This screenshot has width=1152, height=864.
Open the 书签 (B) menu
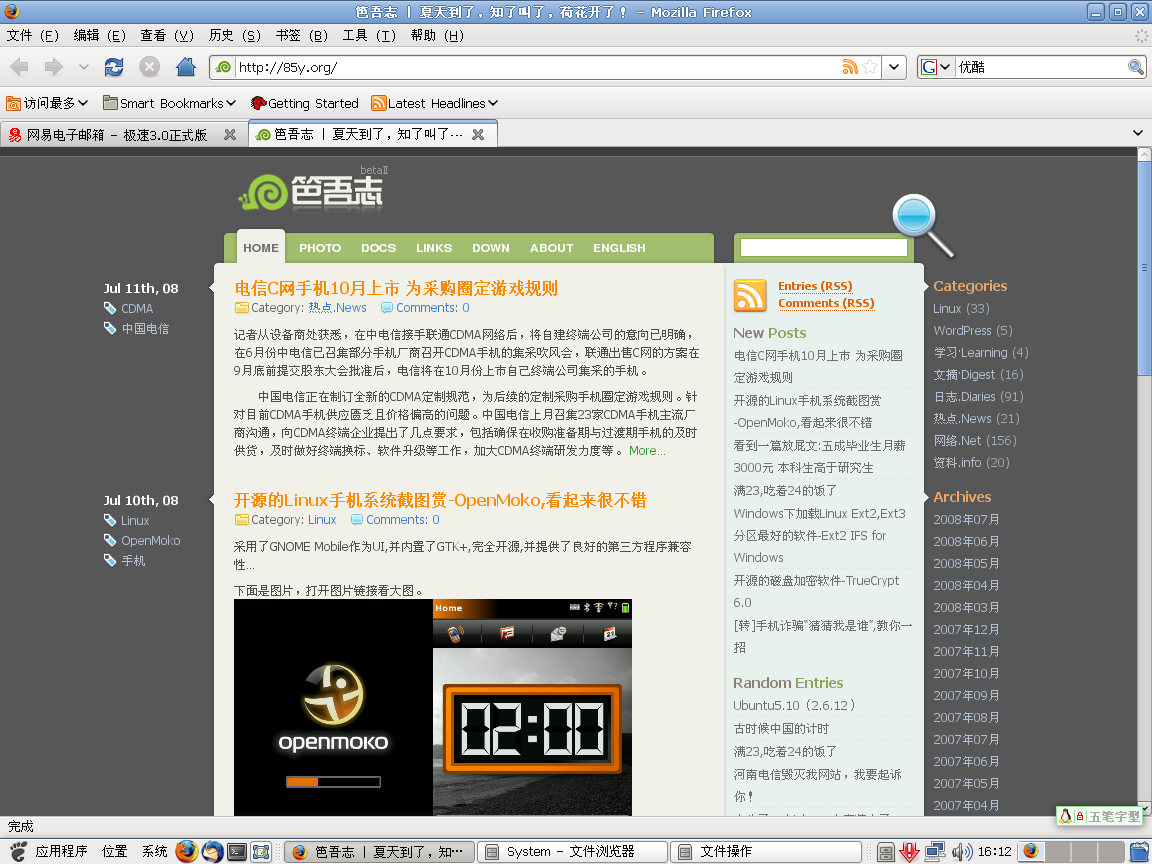(x=302, y=35)
